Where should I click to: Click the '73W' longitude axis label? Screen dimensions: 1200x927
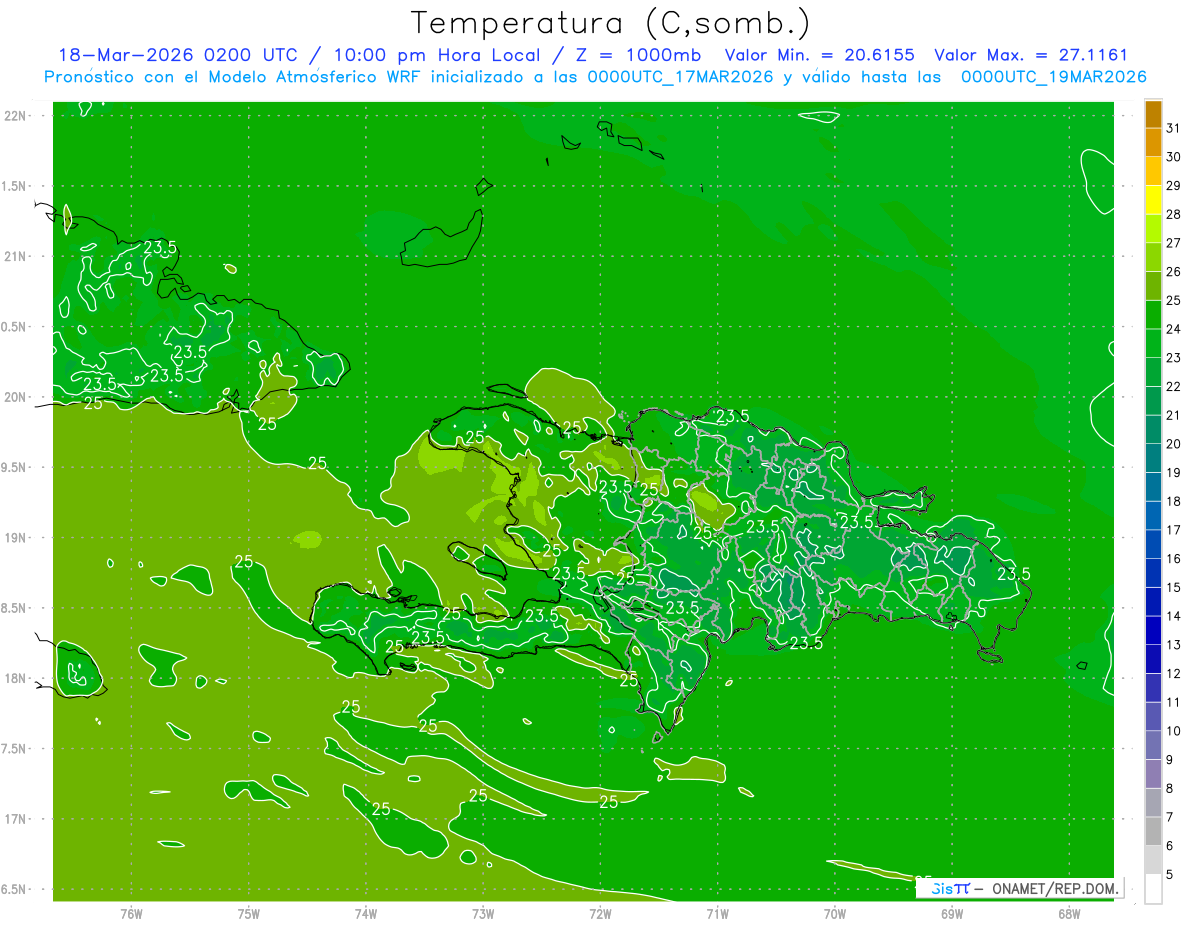[x=483, y=913]
